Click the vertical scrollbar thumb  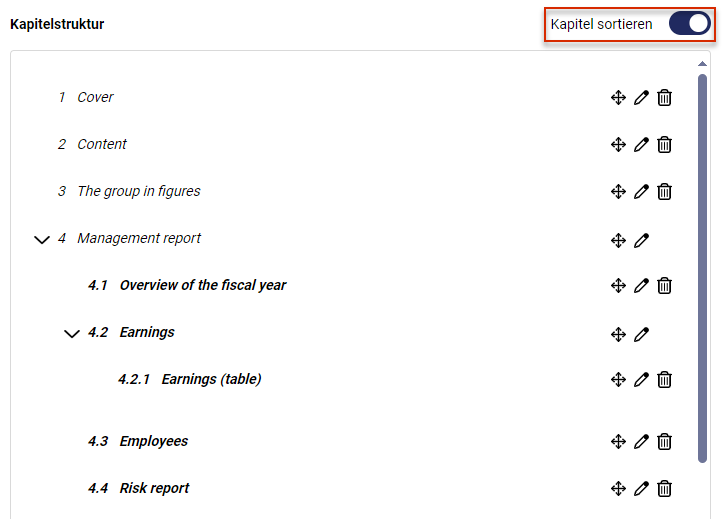coord(702,268)
